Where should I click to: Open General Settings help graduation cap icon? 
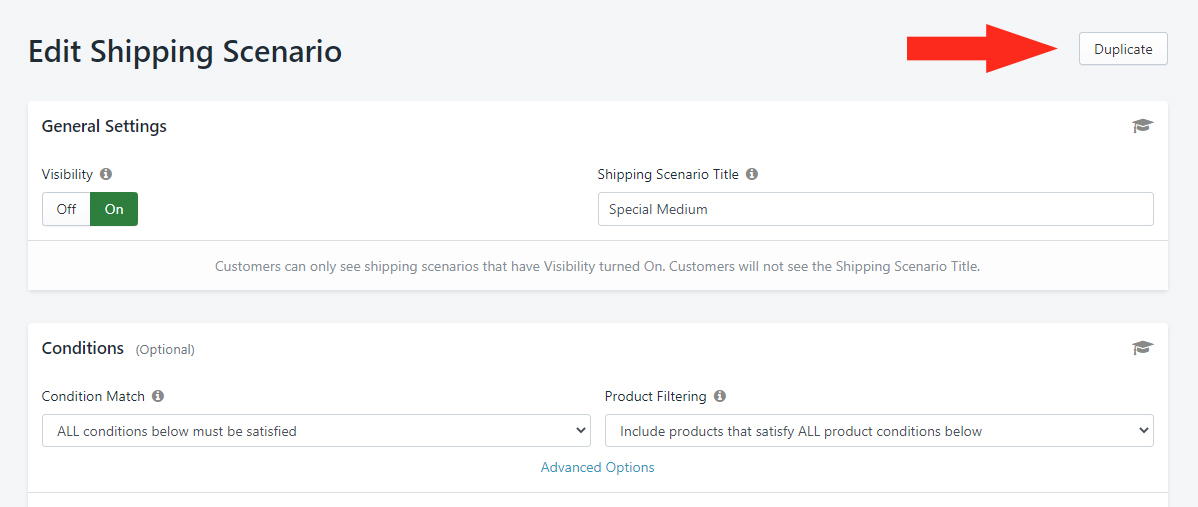click(1142, 126)
